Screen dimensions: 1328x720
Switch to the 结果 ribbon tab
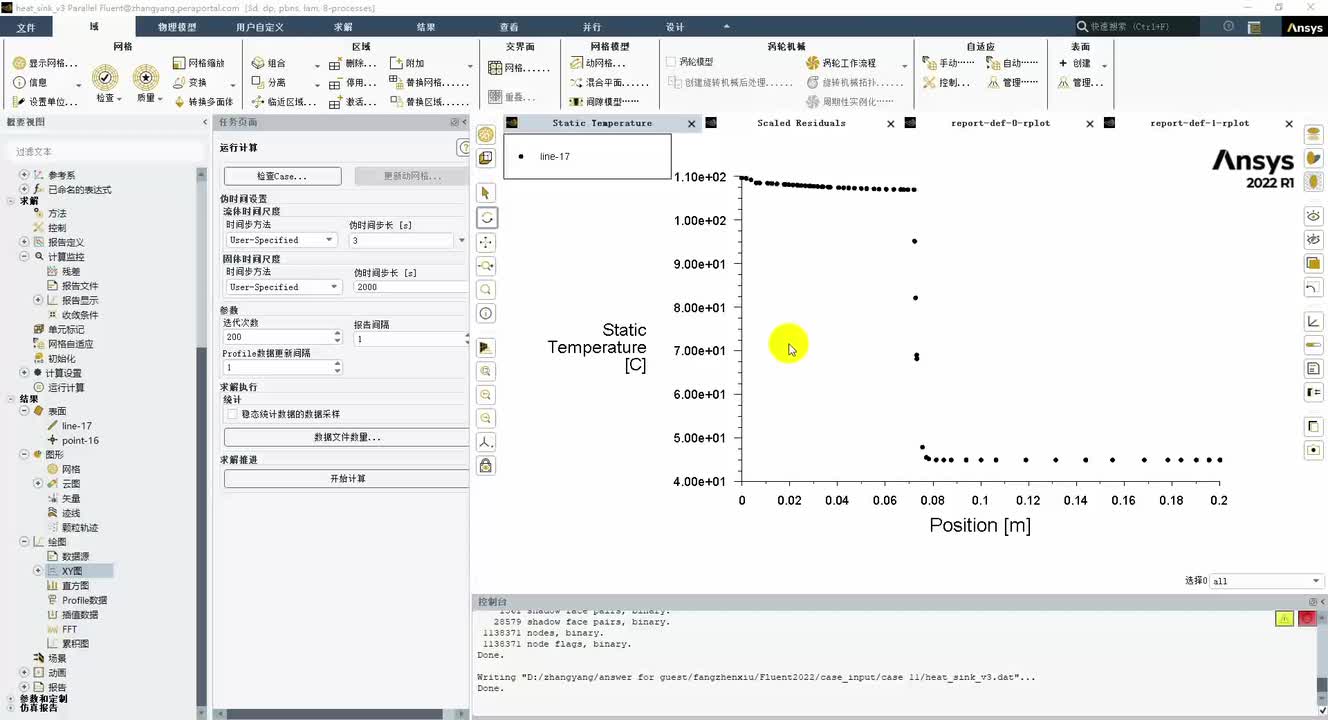coord(426,28)
